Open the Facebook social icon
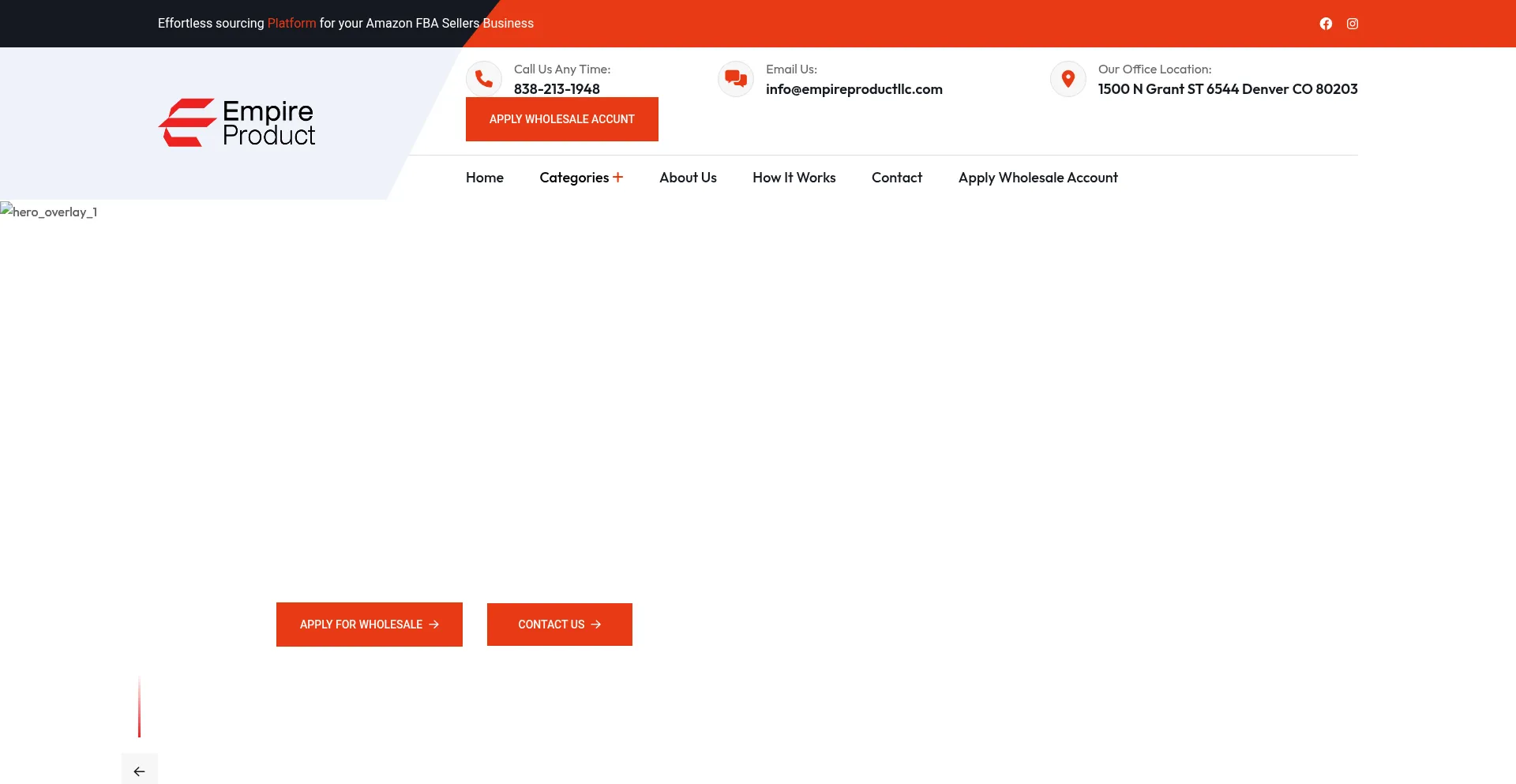 click(1326, 24)
